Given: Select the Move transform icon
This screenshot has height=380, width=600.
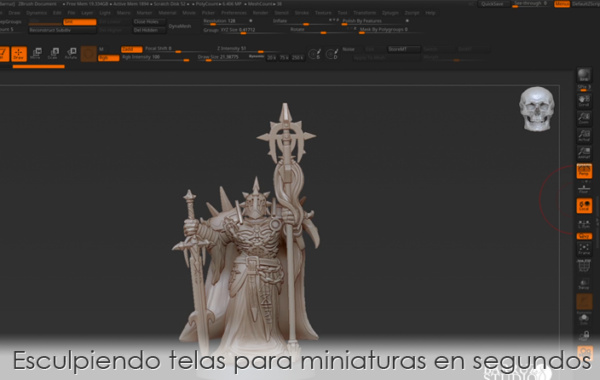Looking at the screenshot, I should coord(36,54).
